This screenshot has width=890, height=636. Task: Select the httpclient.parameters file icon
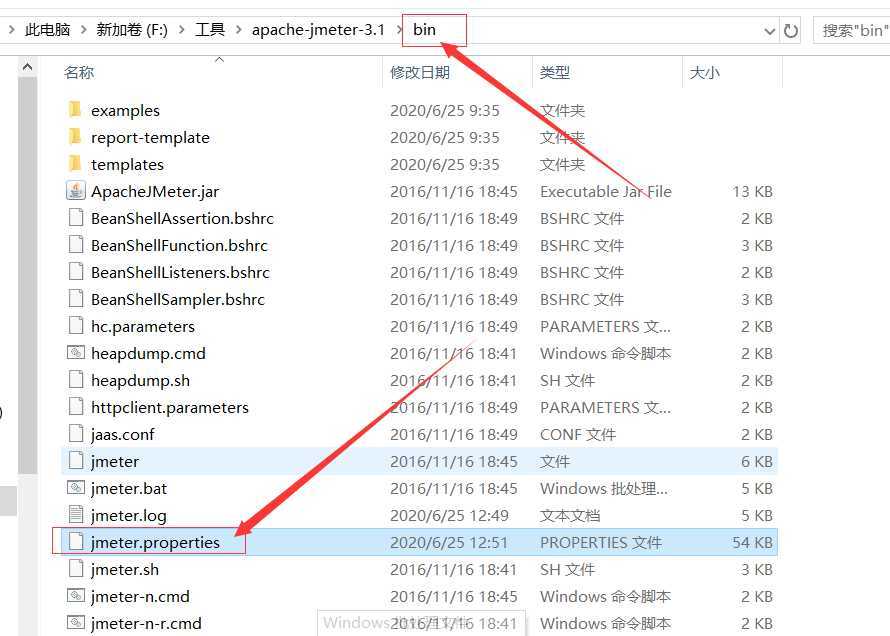click(75, 407)
